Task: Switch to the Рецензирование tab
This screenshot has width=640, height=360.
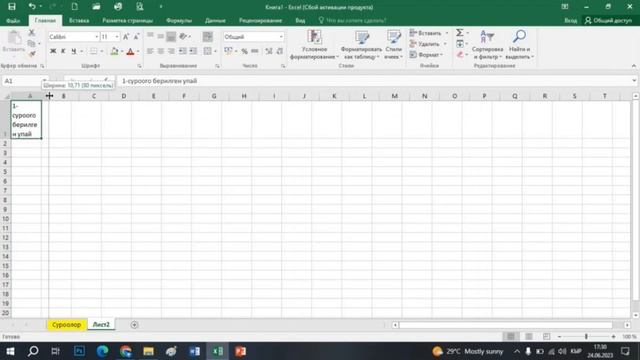Action: (260, 20)
